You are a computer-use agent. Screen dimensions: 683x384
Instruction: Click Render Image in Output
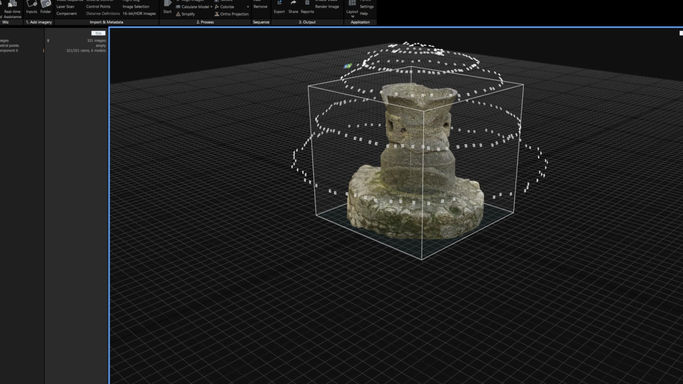(x=327, y=7)
